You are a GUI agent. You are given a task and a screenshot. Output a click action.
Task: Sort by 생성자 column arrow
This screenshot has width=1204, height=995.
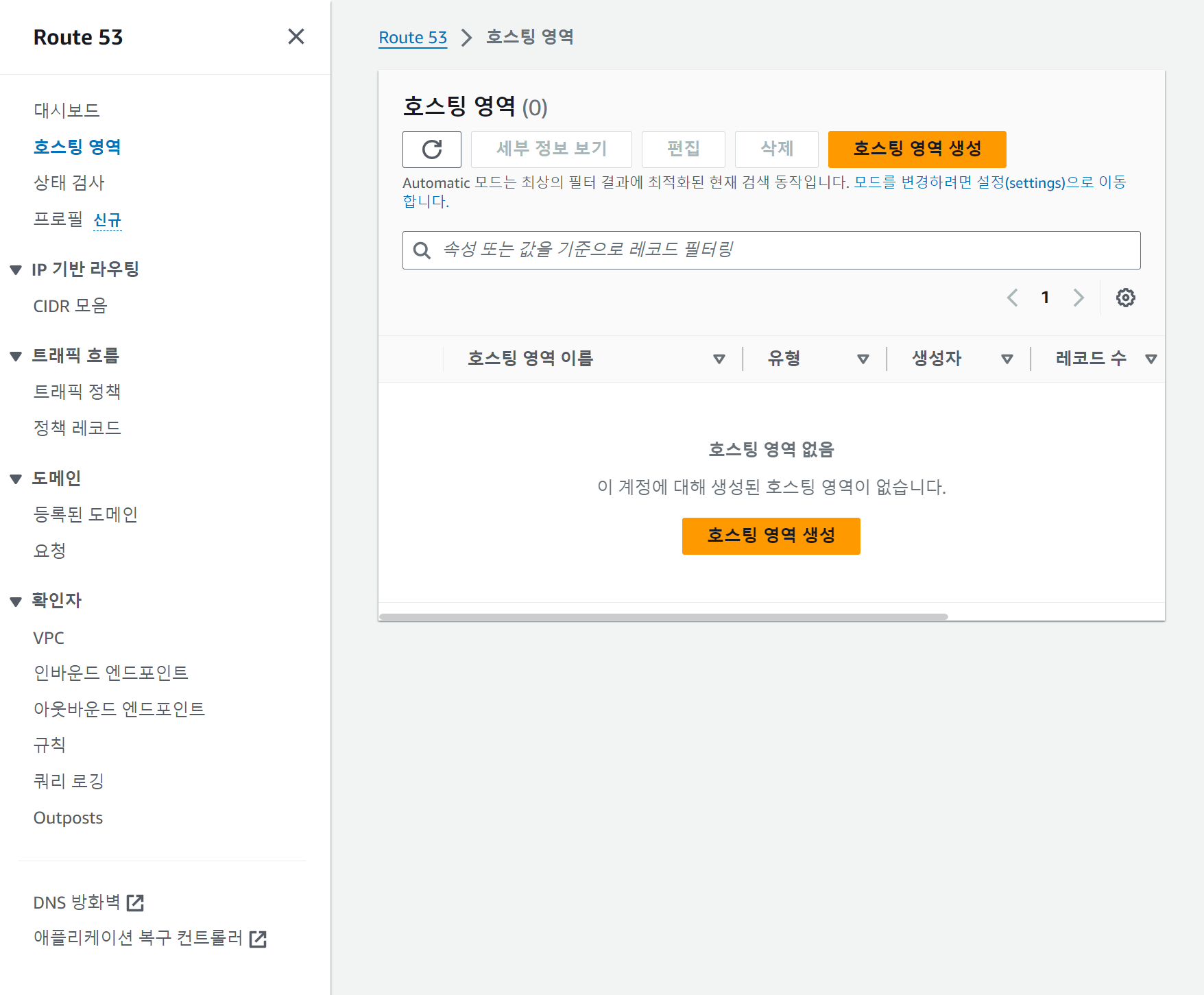tap(1007, 359)
